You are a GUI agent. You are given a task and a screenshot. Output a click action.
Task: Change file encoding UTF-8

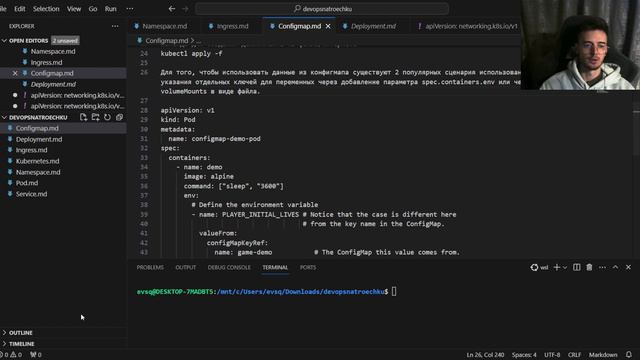pyautogui.click(x=552, y=355)
